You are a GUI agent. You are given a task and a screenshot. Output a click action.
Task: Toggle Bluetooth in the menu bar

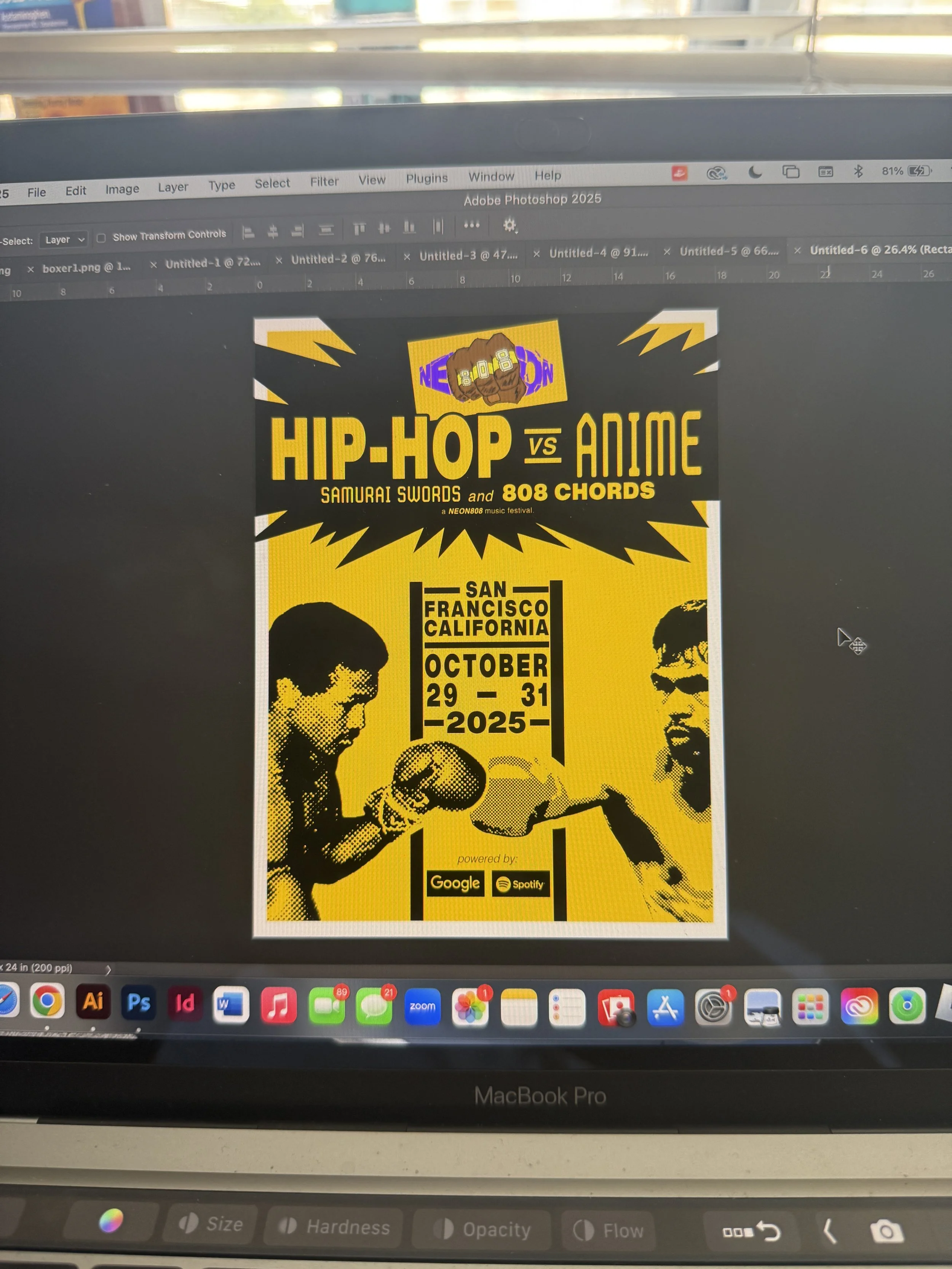(858, 171)
